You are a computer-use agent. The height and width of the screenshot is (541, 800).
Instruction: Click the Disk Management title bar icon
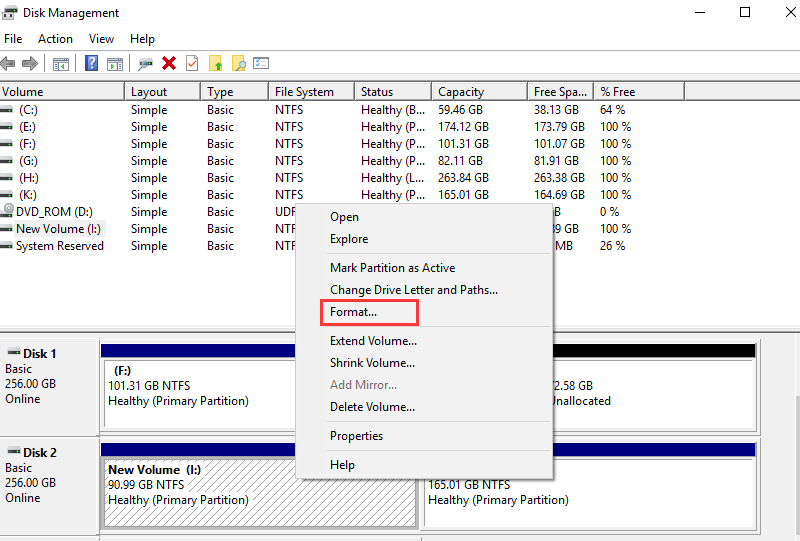(x=9, y=13)
